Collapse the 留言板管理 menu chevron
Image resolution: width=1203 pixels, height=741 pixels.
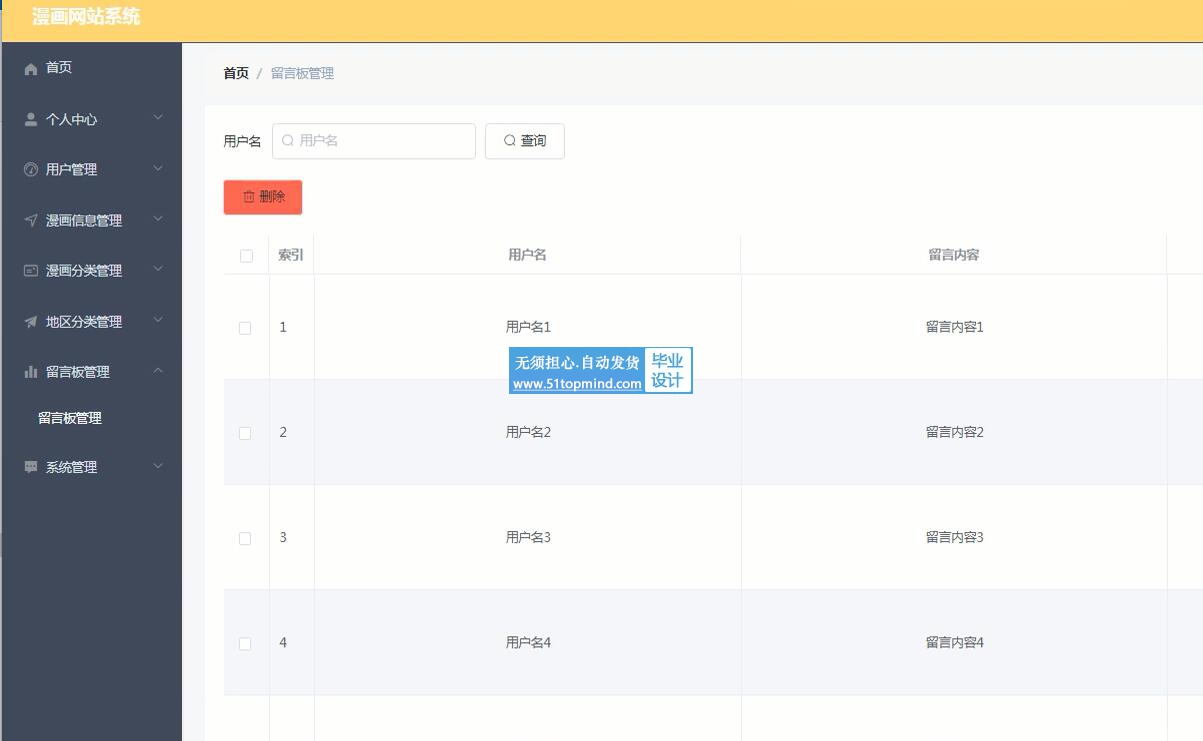click(x=158, y=371)
